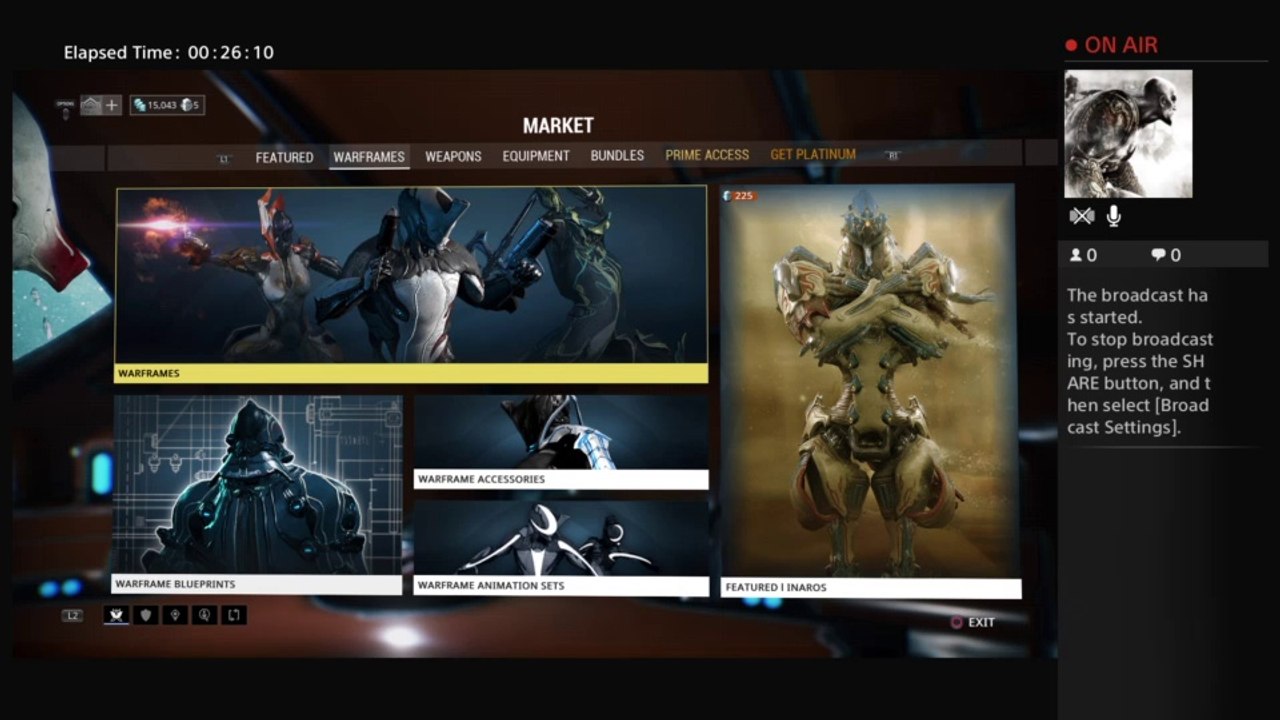Viewport: 1280px width, 720px height.
Task: Select the location pin category icon
Action: 175,615
